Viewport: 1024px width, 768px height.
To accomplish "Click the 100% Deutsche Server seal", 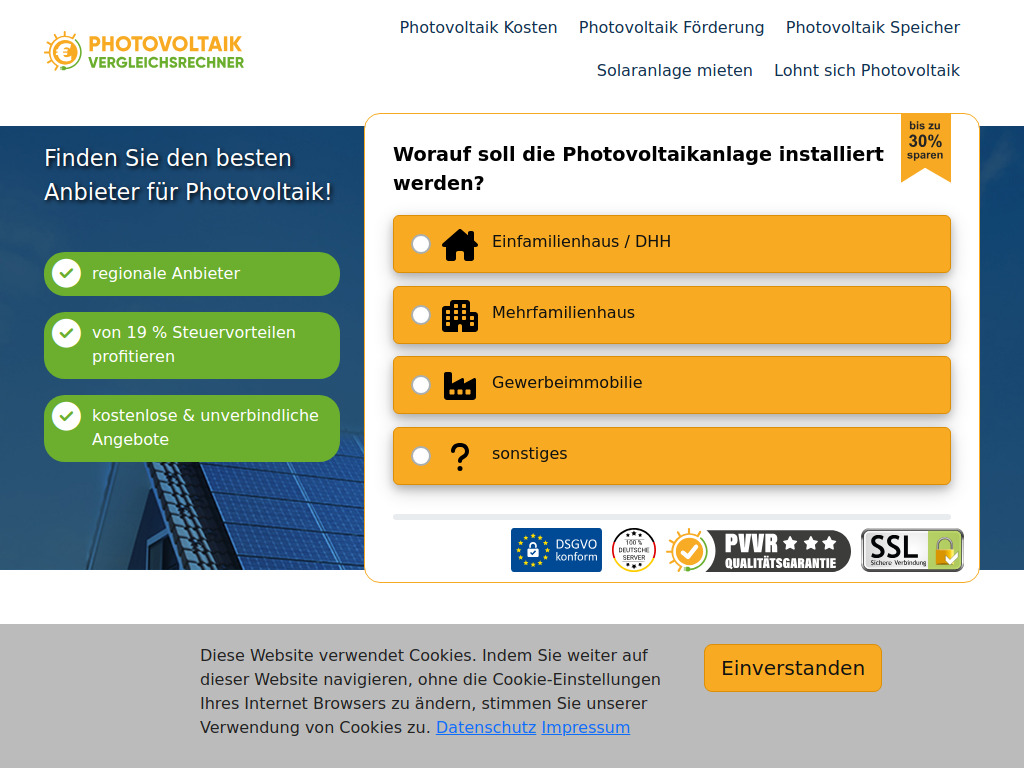I will click(x=633, y=550).
